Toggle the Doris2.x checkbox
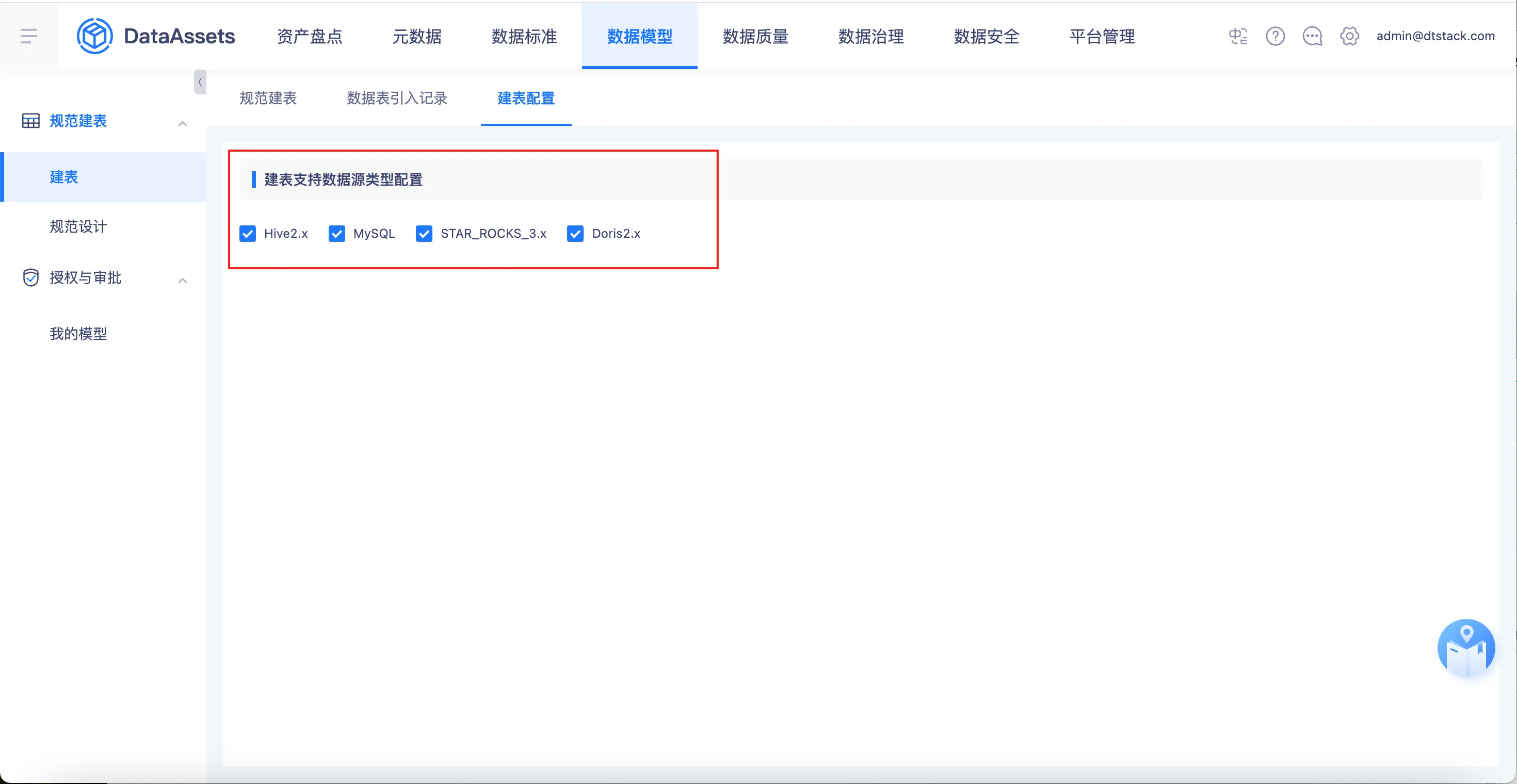 click(x=575, y=234)
